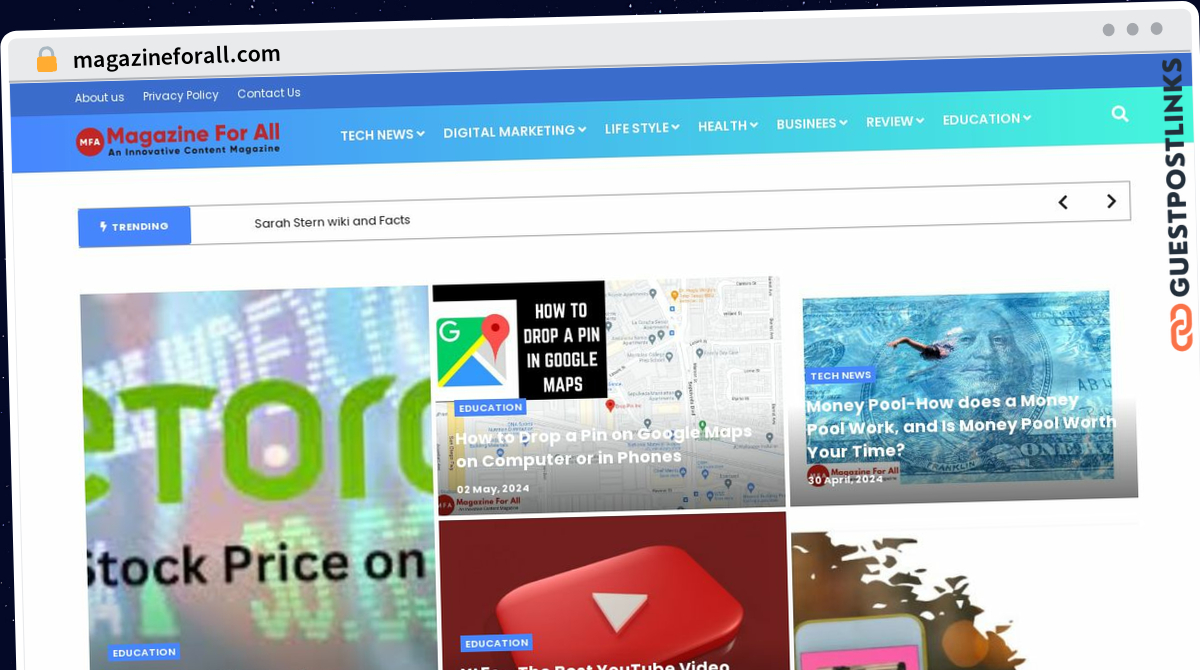Viewport: 1200px width, 670px height.
Task: Expand the Digital Marketing menu
Action: click(514, 131)
